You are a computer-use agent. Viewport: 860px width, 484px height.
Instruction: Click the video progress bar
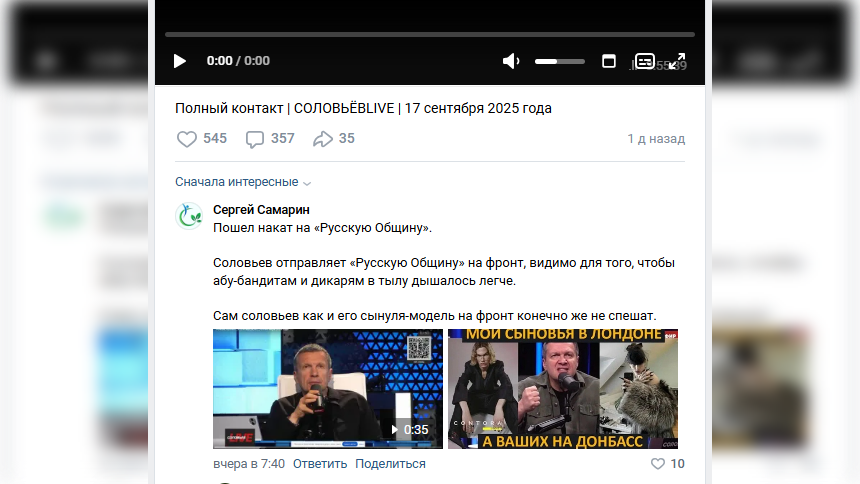tap(430, 35)
